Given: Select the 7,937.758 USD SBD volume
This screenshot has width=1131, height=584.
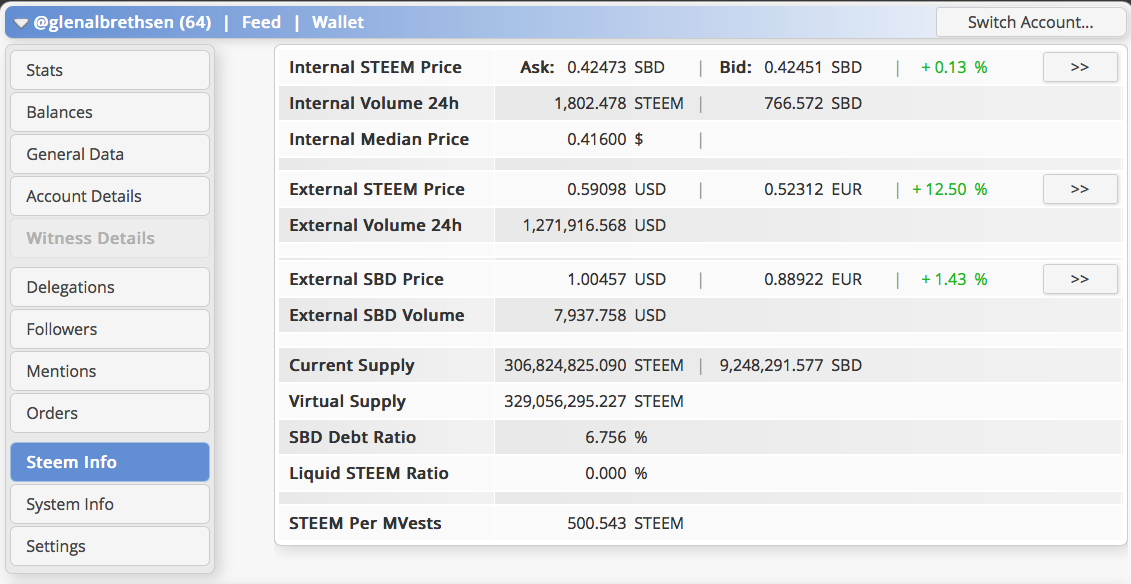Looking at the screenshot, I should [x=609, y=315].
